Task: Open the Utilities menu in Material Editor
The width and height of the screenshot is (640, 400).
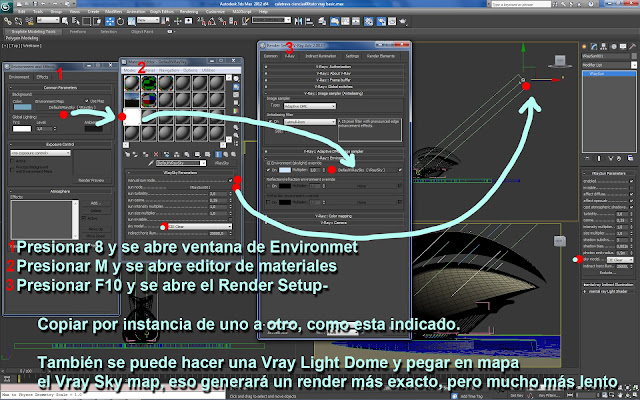Action: point(209,71)
